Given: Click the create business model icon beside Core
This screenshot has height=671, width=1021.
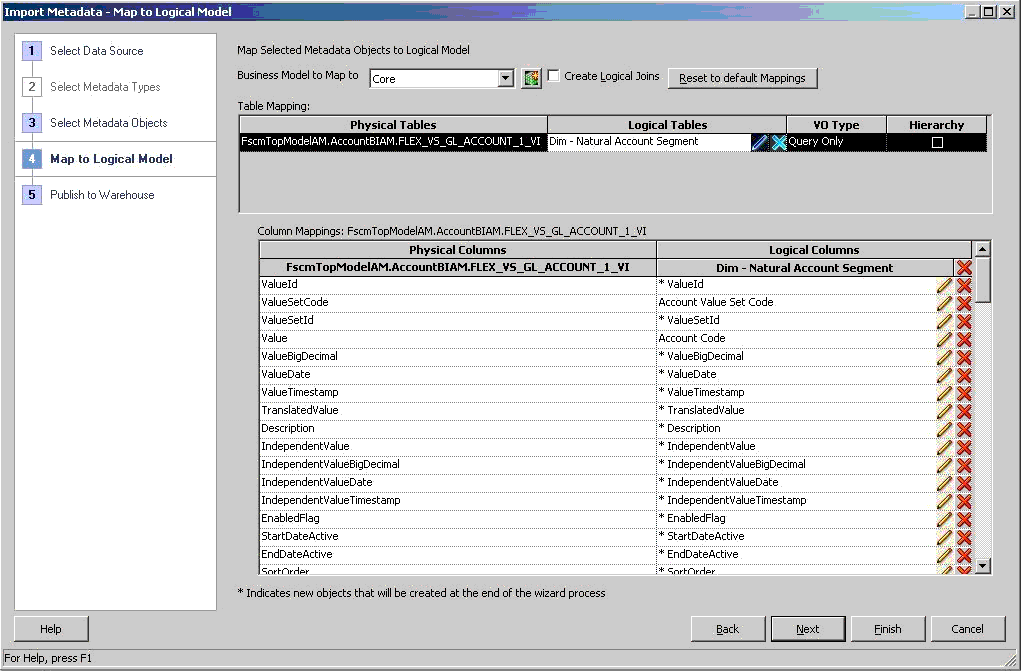Looking at the screenshot, I should [x=531, y=78].
